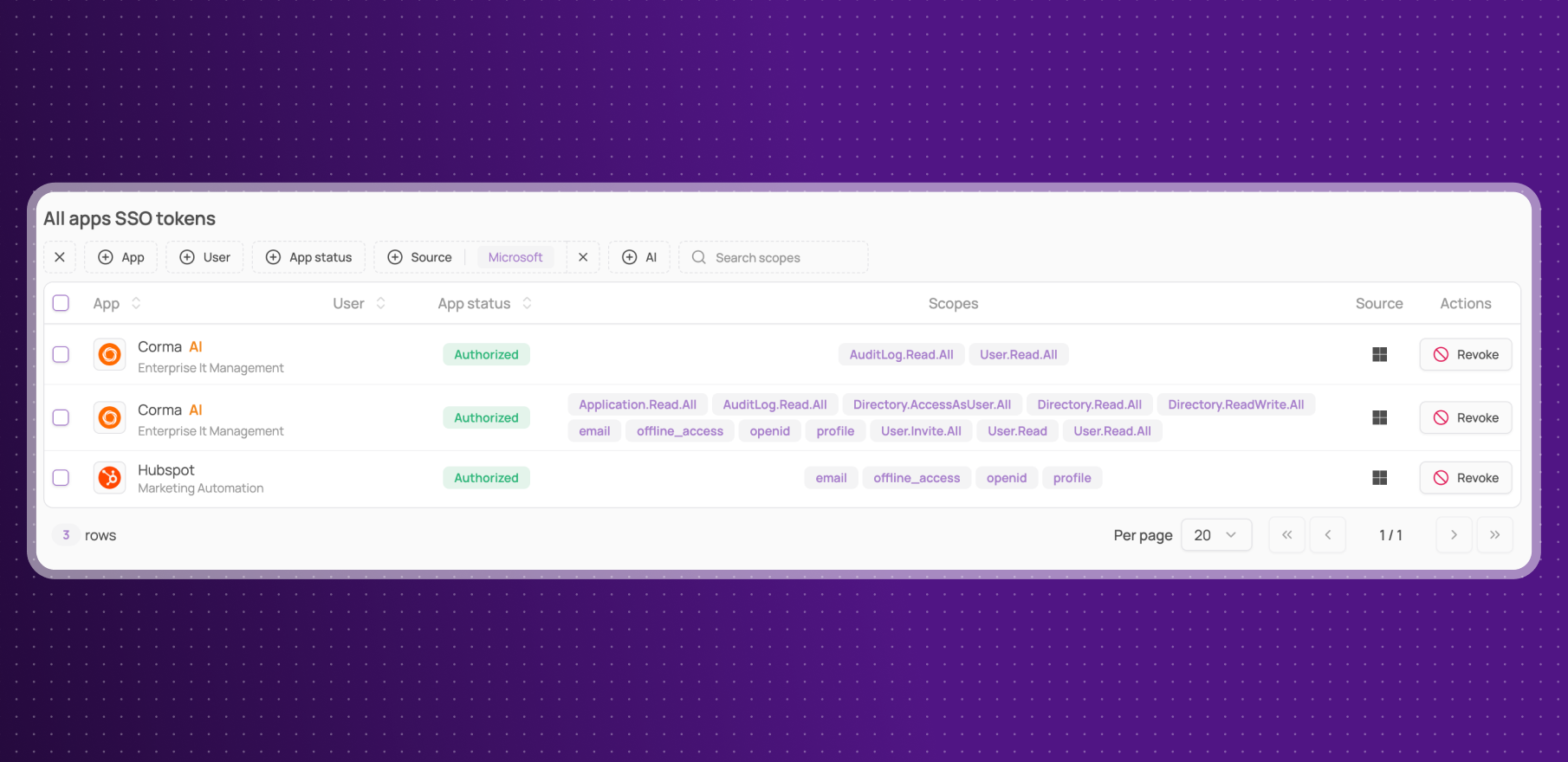Go to the next page arrow
This screenshot has height=762, width=1568.
tap(1454, 535)
